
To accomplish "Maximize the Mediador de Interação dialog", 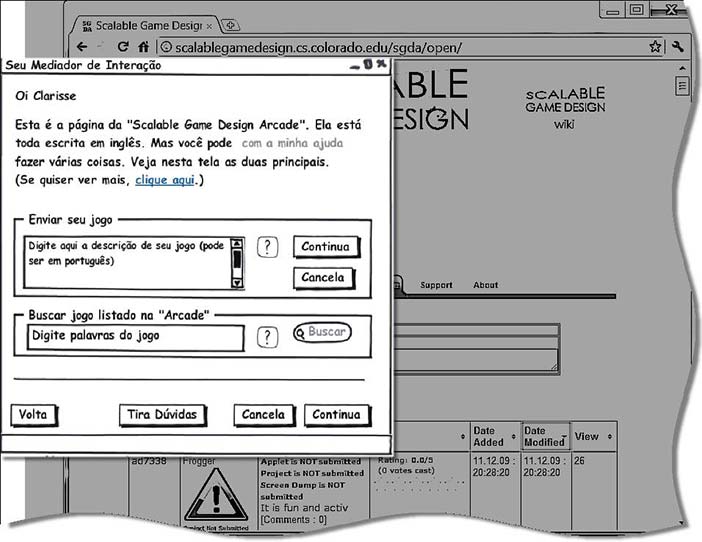I will (x=368, y=64).
